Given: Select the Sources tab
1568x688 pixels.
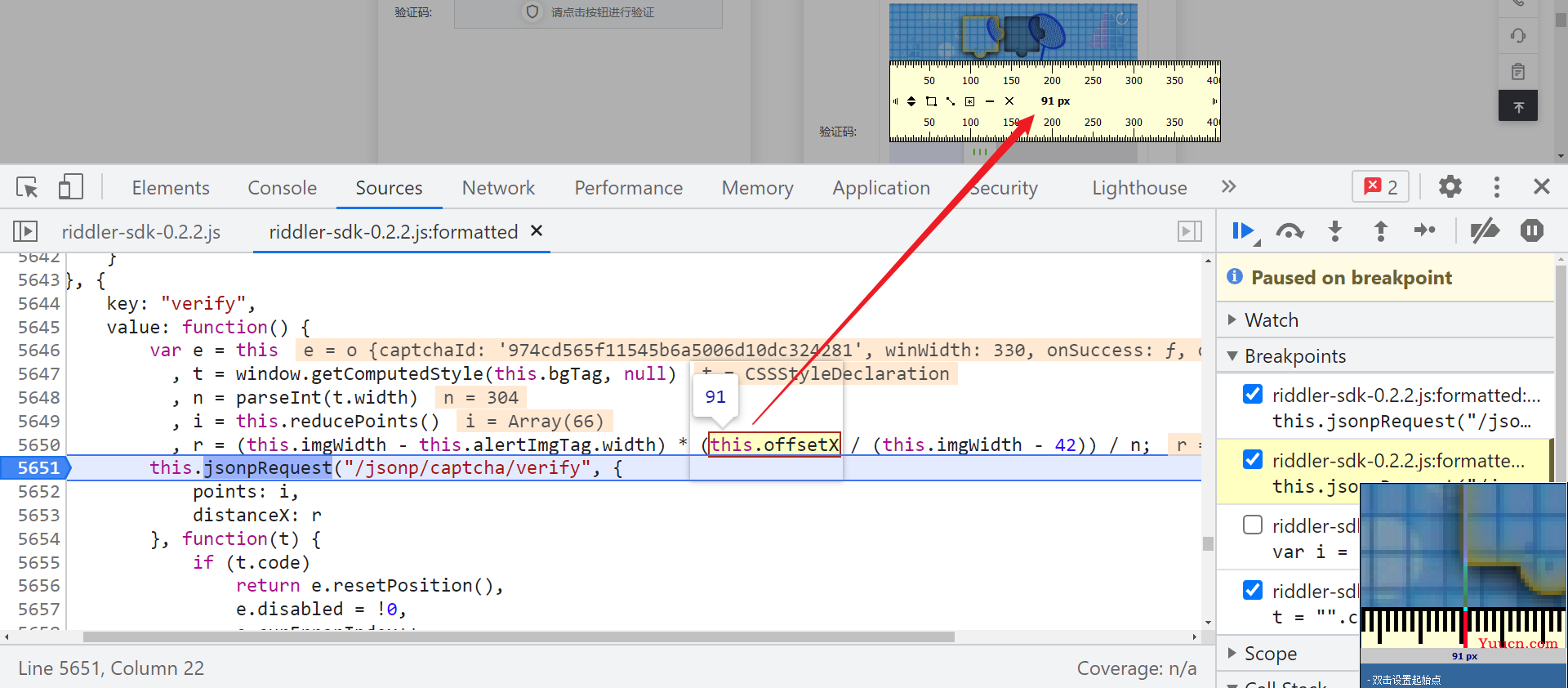Looking at the screenshot, I should [x=389, y=188].
